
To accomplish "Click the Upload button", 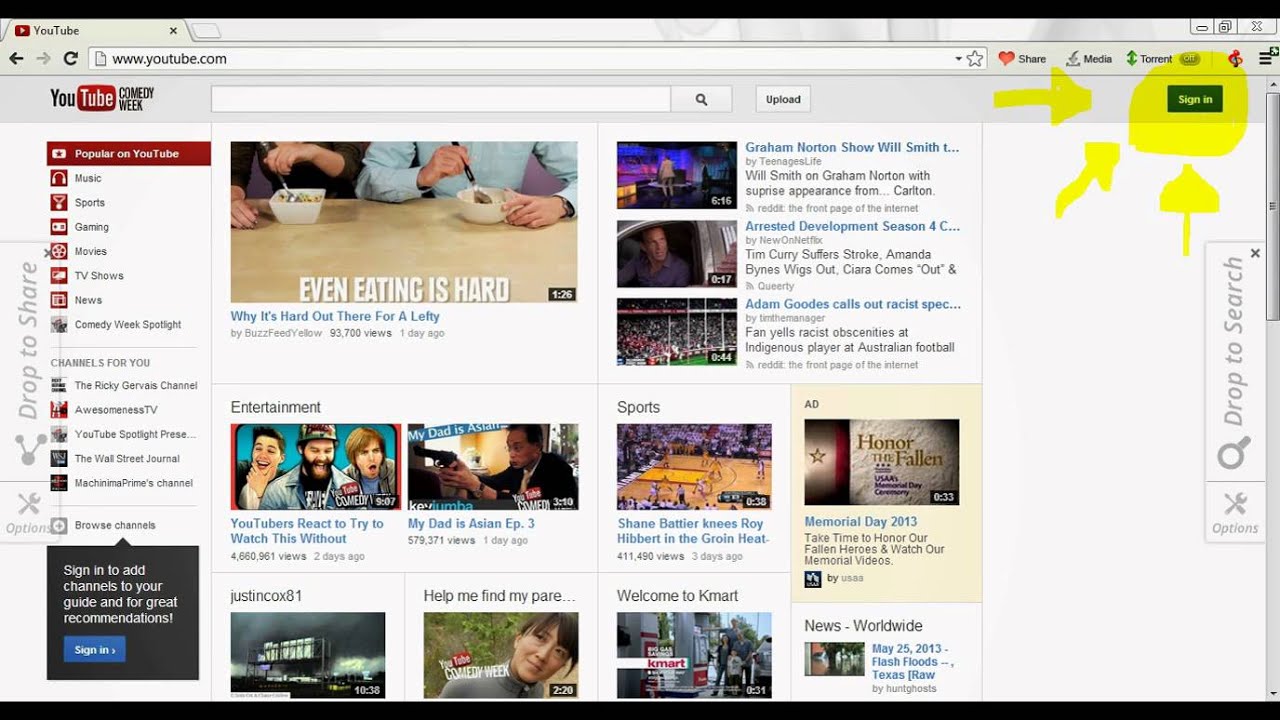I will click(783, 99).
